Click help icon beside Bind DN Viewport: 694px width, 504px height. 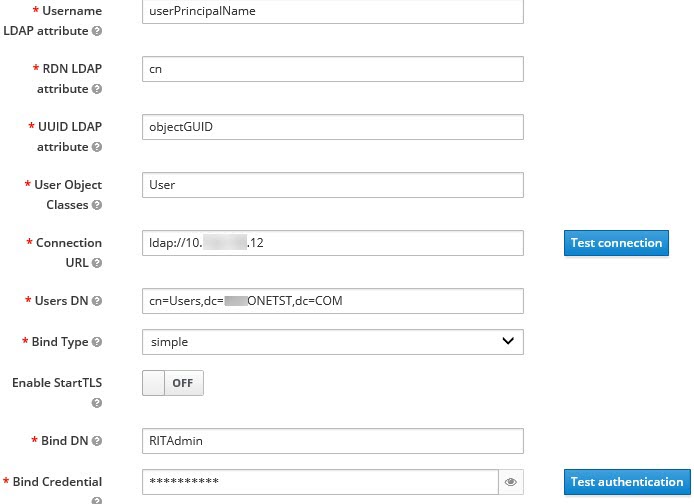[96, 441]
